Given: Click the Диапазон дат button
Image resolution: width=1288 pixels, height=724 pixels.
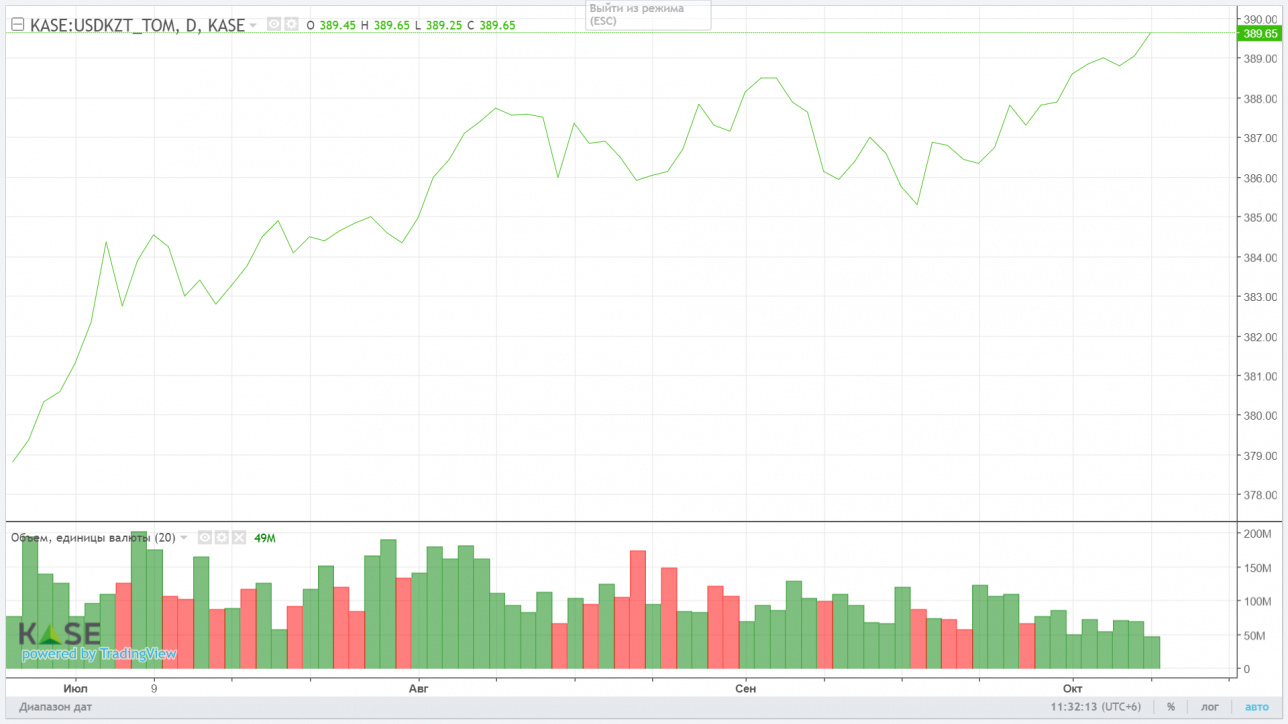Looking at the screenshot, I should point(57,707).
